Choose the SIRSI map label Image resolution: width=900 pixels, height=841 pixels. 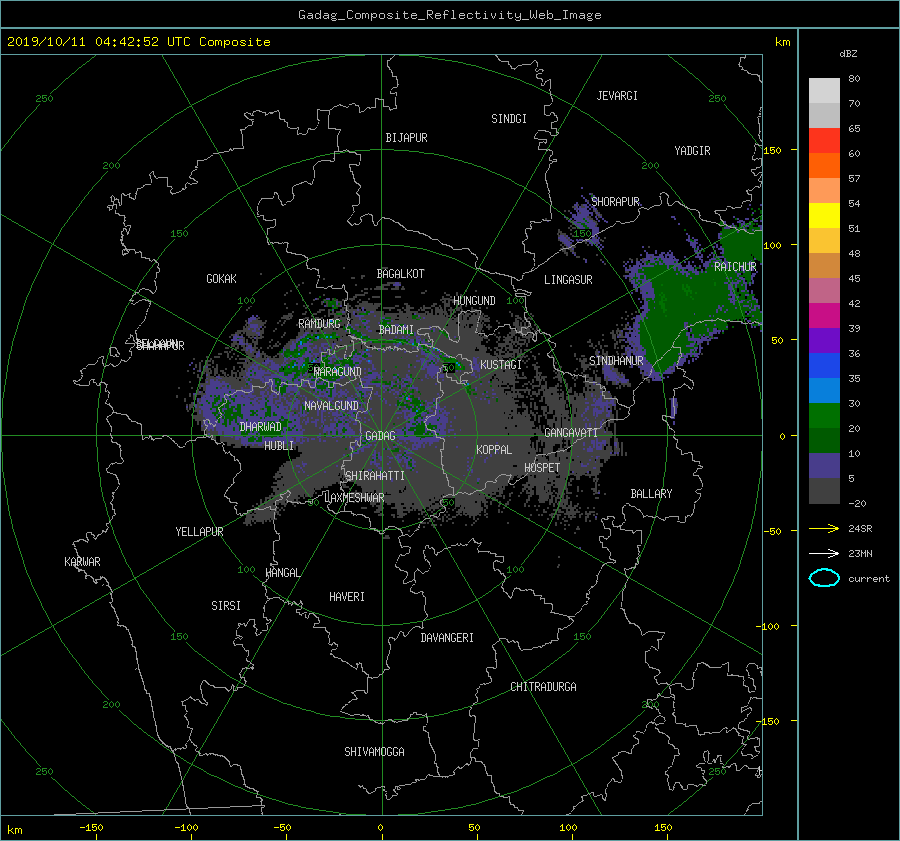(x=226, y=606)
